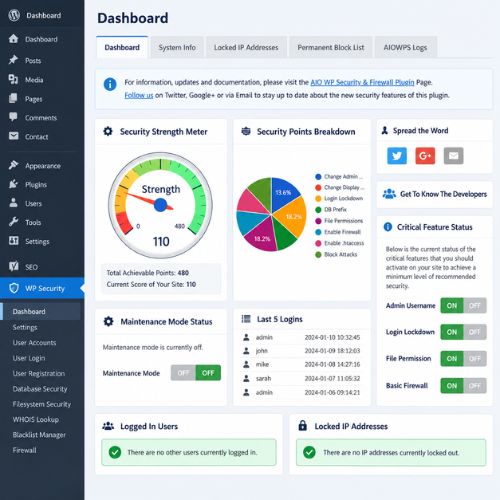
Task: Open Database Security submenu item
Action: click(40, 389)
